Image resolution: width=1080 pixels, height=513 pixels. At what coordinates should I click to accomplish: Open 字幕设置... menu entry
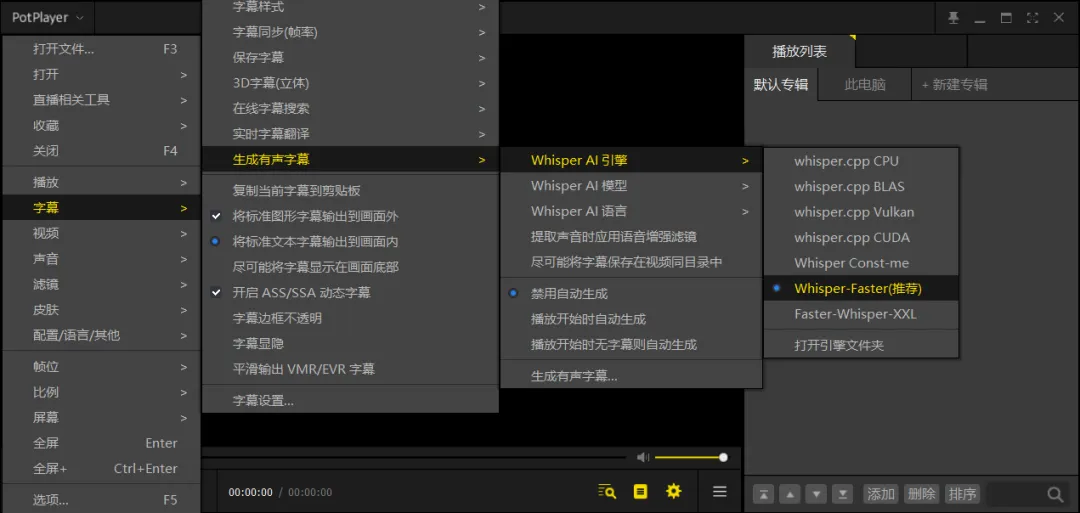point(350,401)
